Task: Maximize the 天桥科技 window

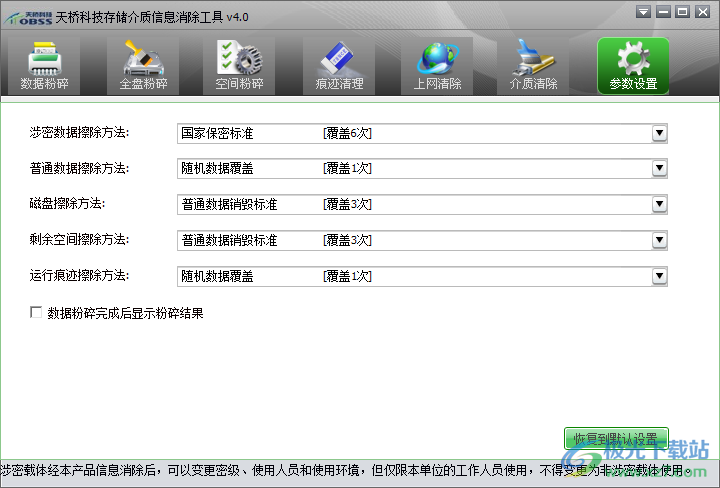Action: pos(683,12)
